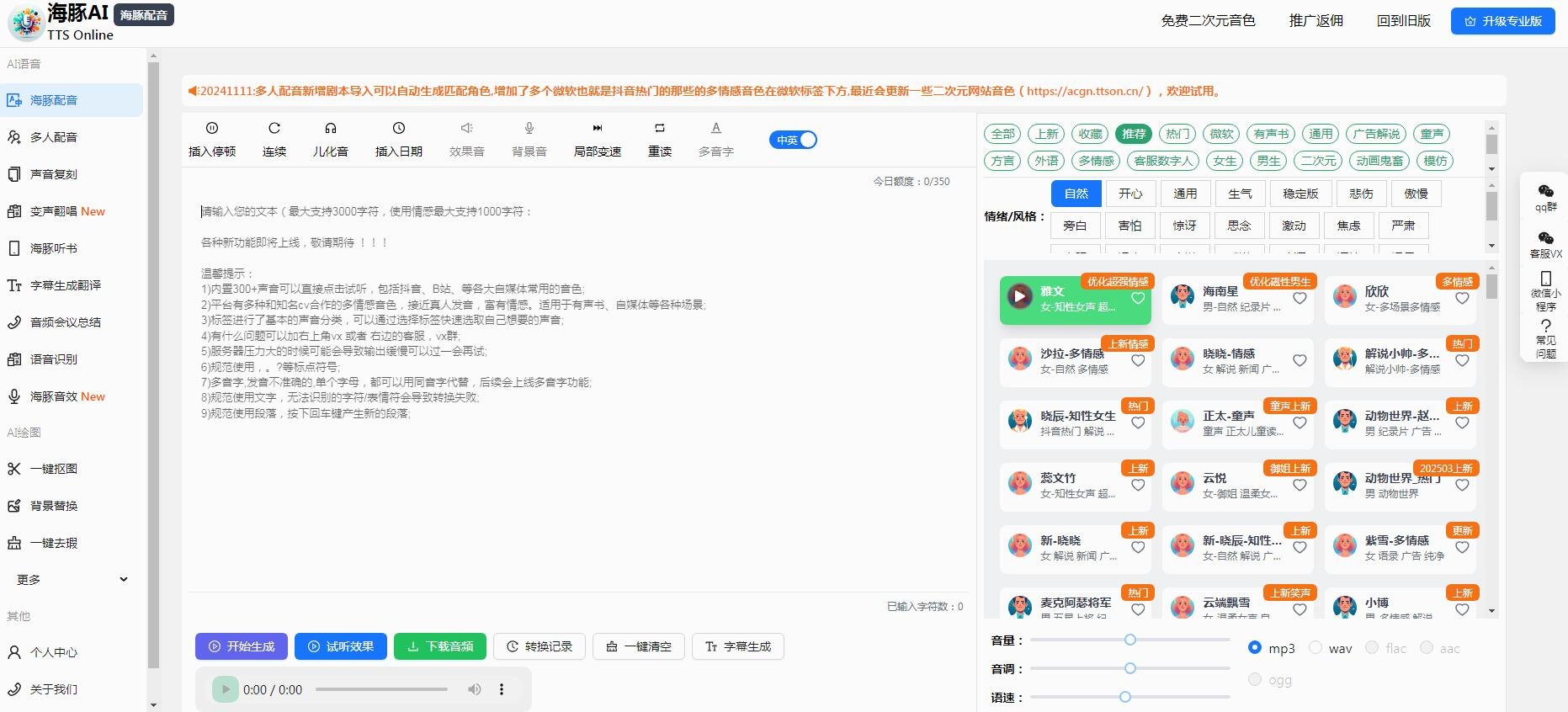Click the 重读 repeat icon
Screen dimensions: 1568x712
tap(660, 129)
